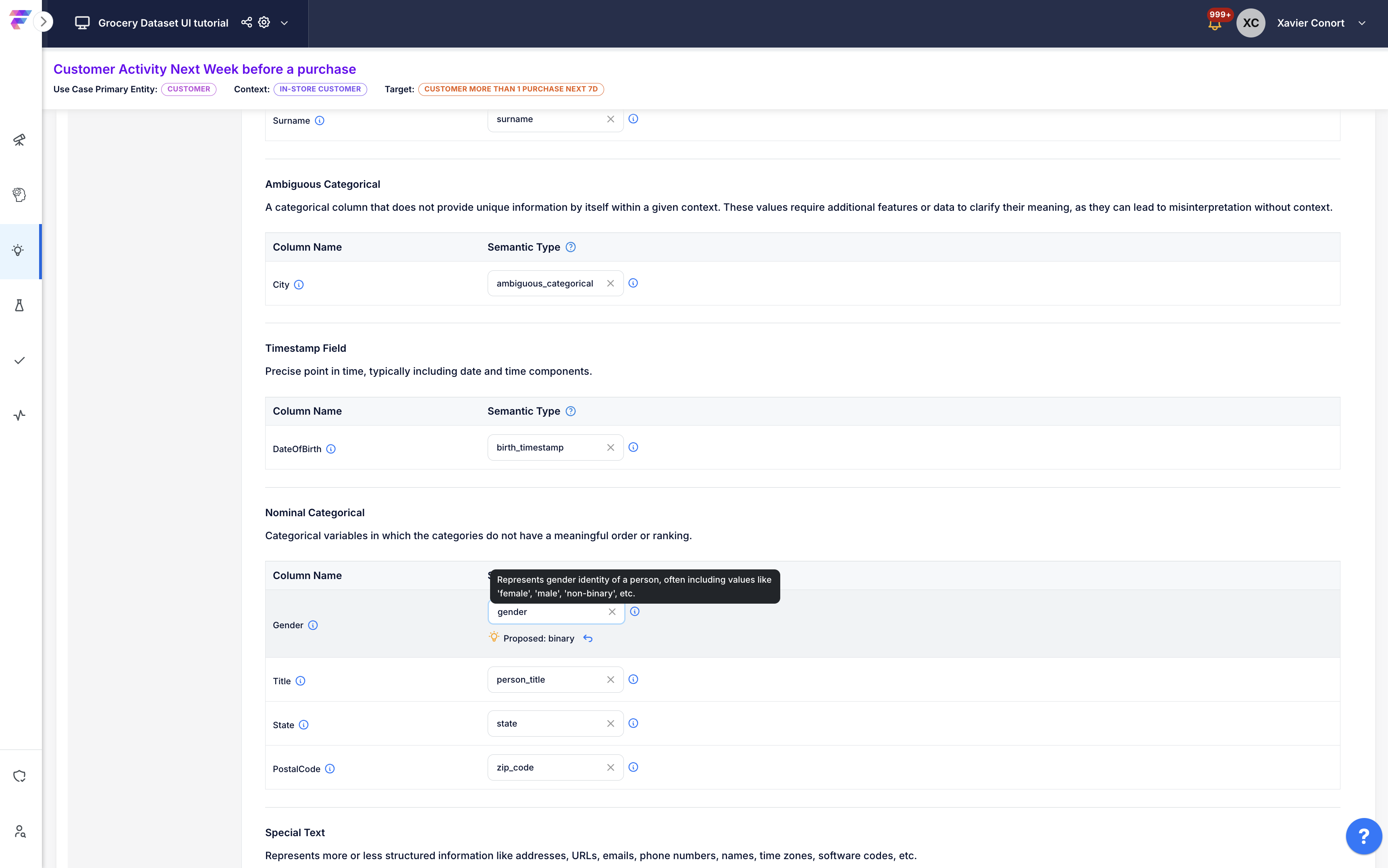Click the share icon beside catalog name
Screen dimensions: 1388x868
(246, 23)
